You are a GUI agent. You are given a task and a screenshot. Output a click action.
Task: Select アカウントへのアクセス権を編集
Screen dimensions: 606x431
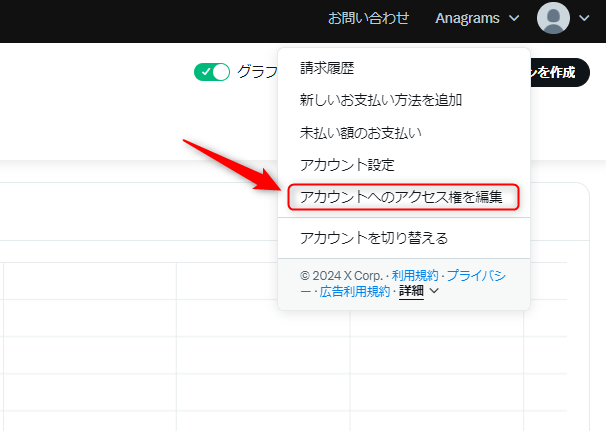404,197
